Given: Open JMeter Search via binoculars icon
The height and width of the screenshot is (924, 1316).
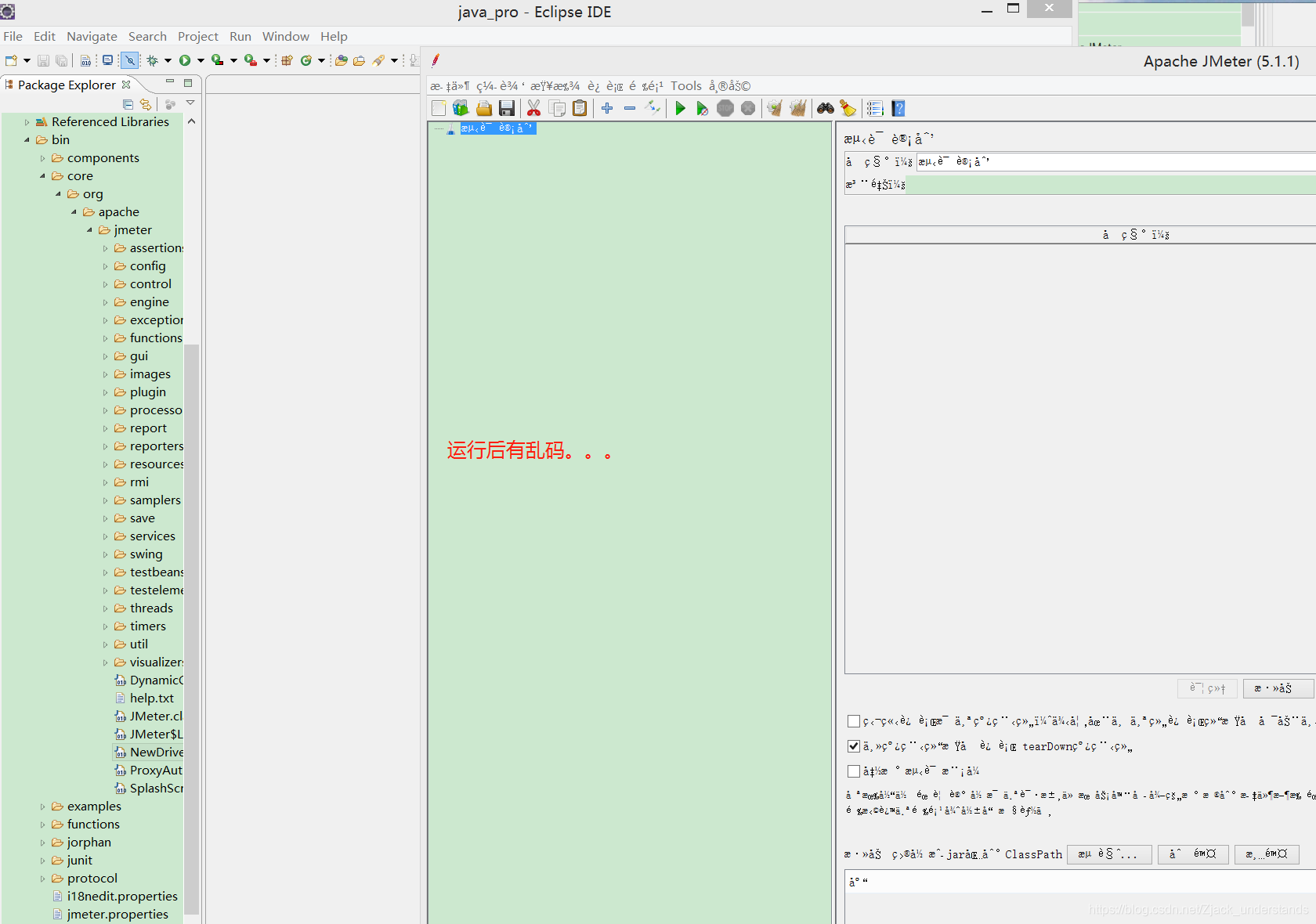Looking at the screenshot, I should point(825,108).
